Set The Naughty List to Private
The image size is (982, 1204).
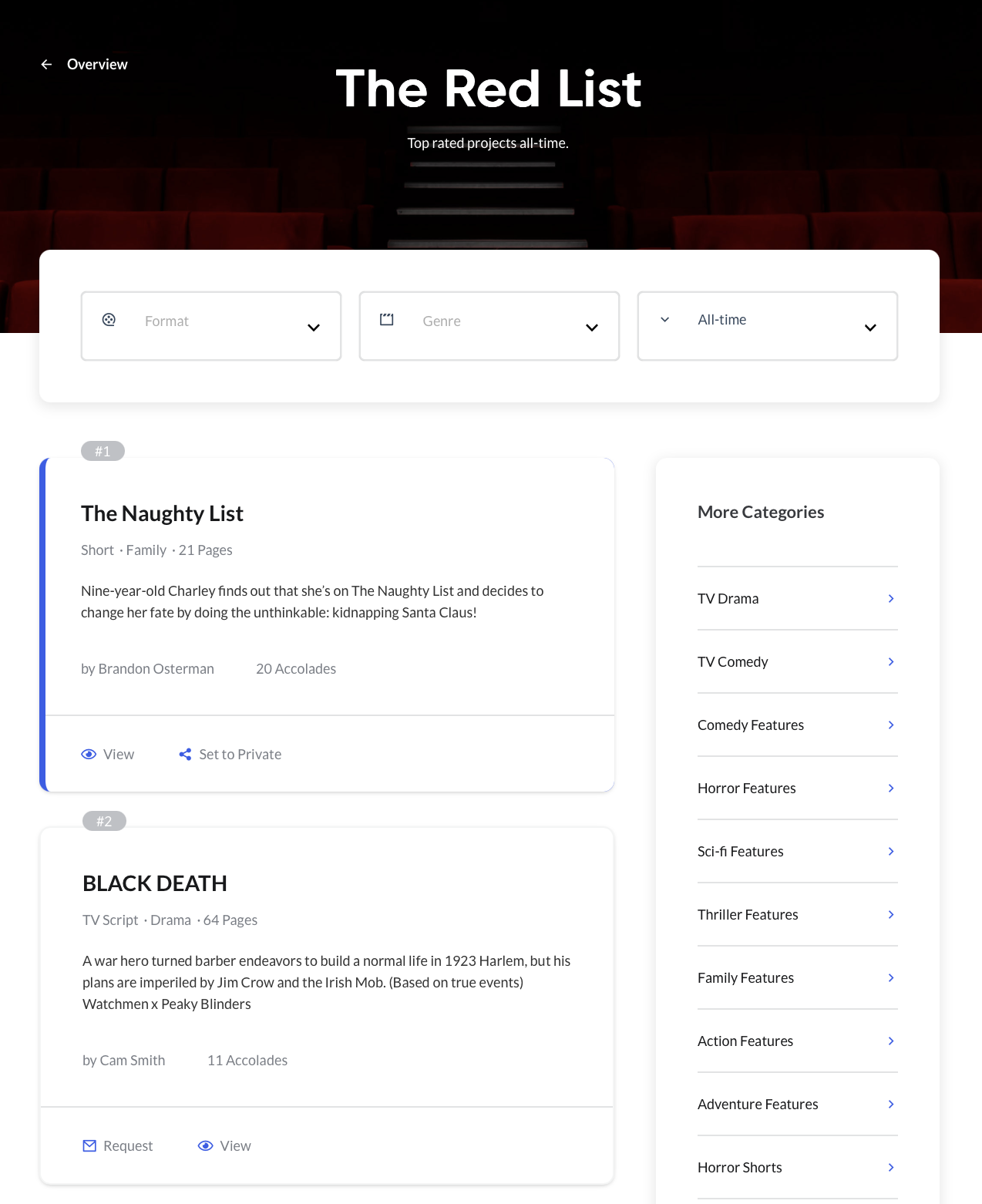[240, 755]
